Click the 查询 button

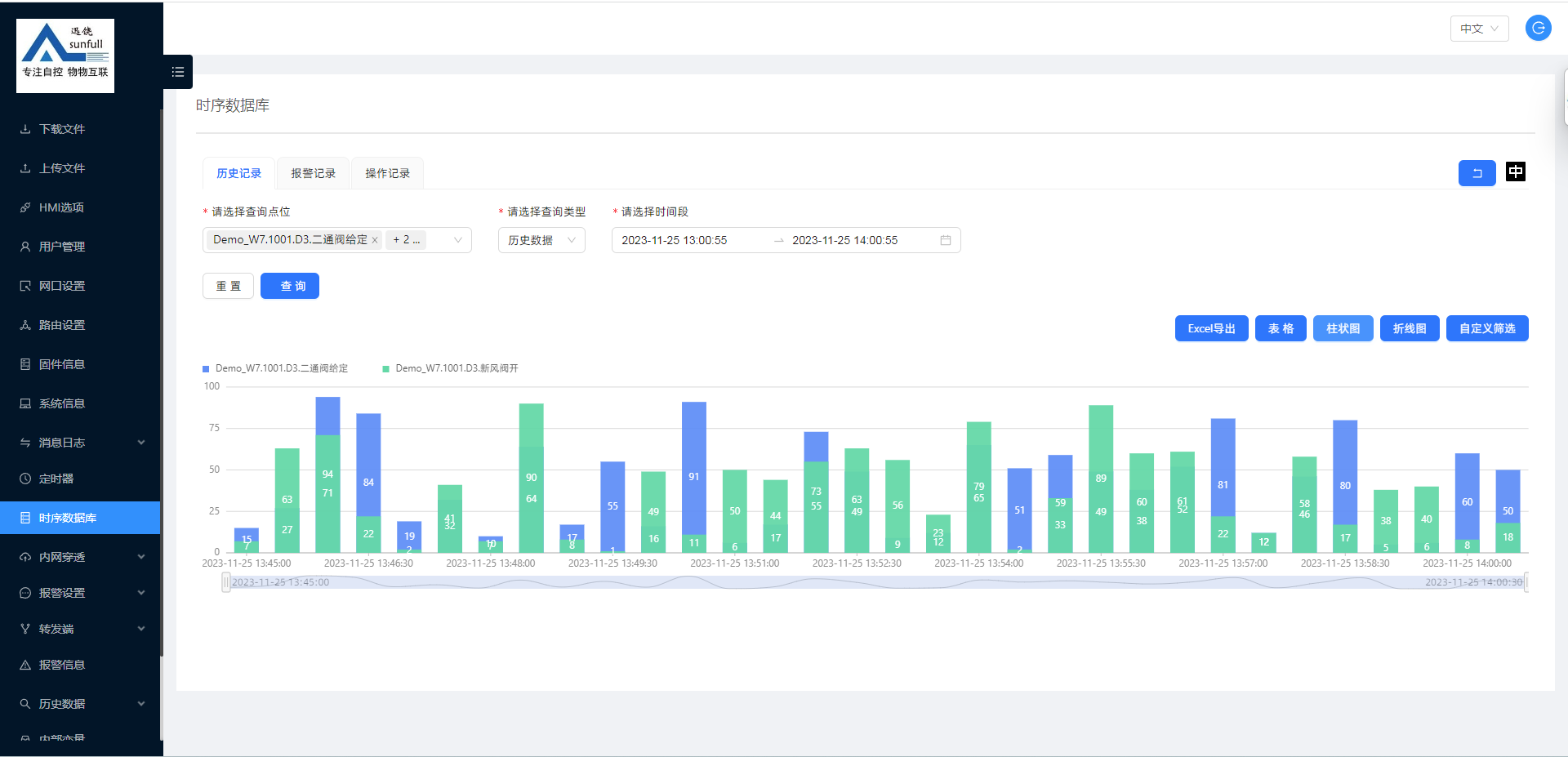[290, 286]
